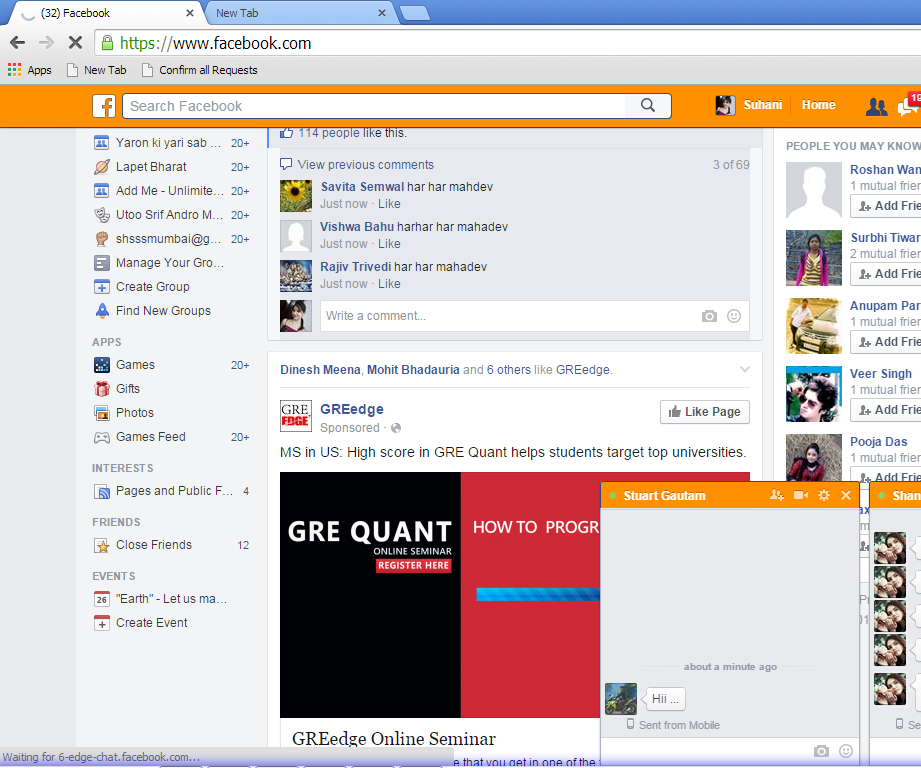Click Home in the Facebook navigation
This screenshot has height=768, width=921.
818,104
